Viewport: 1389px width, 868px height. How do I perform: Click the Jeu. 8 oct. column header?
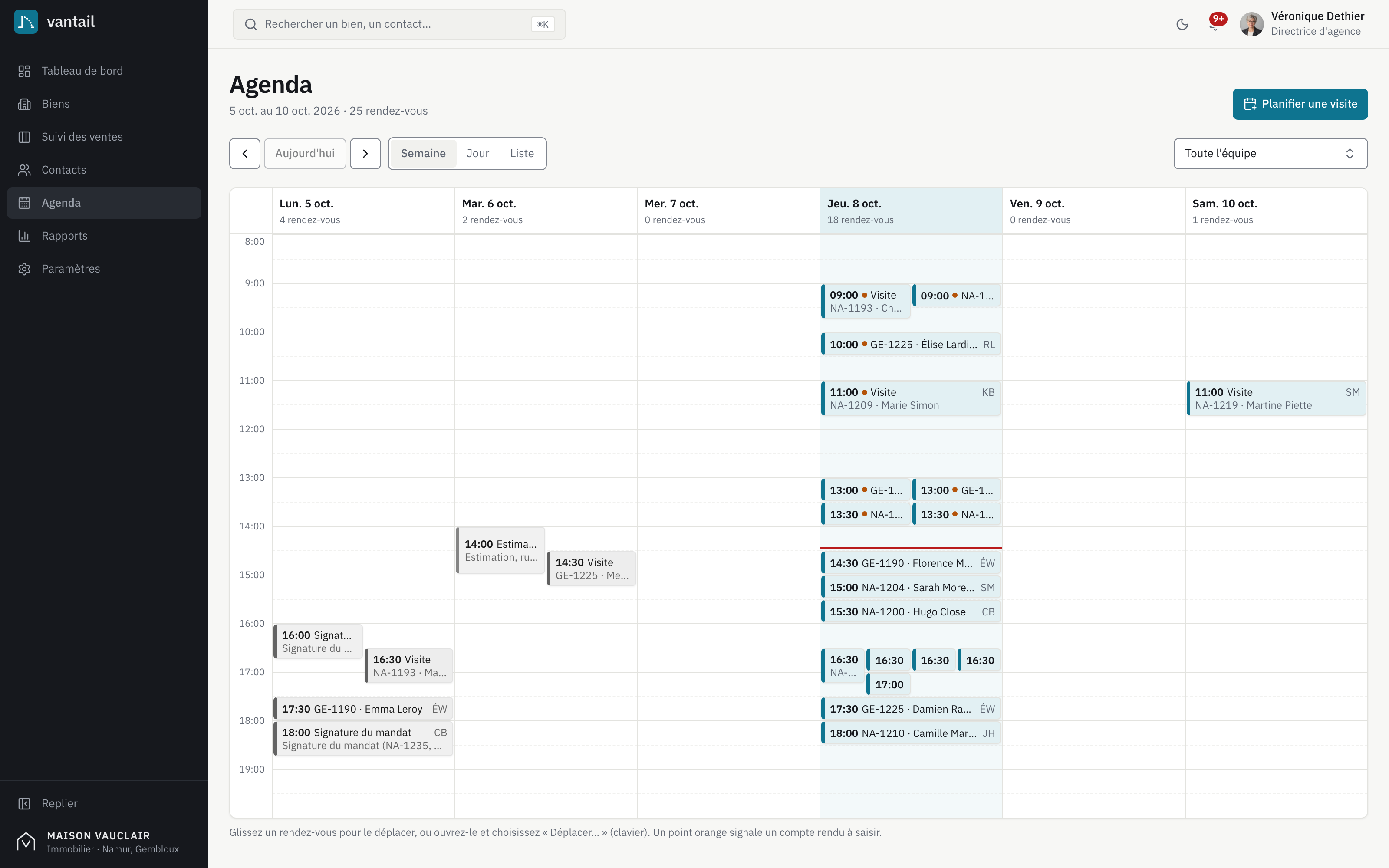click(911, 211)
